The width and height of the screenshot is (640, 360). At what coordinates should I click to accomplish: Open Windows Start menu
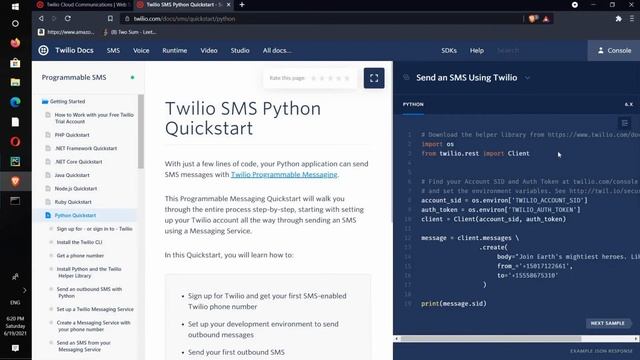click(x=15, y=7)
